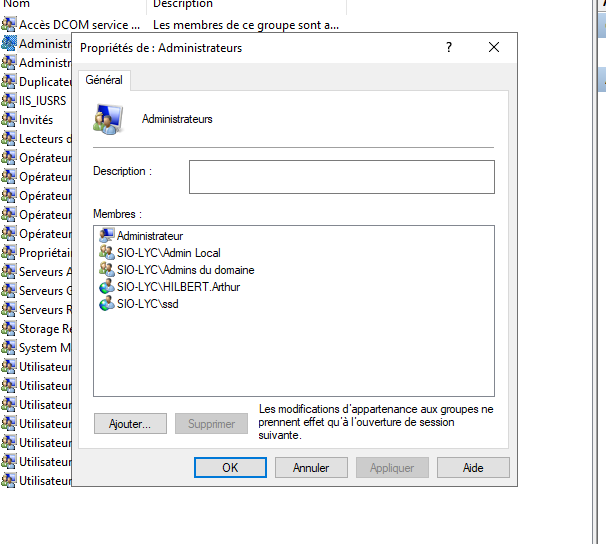The width and height of the screenshot is (606, 544).
Task: Click the Propriétaires group icon
Action: [x=9, y=252]
